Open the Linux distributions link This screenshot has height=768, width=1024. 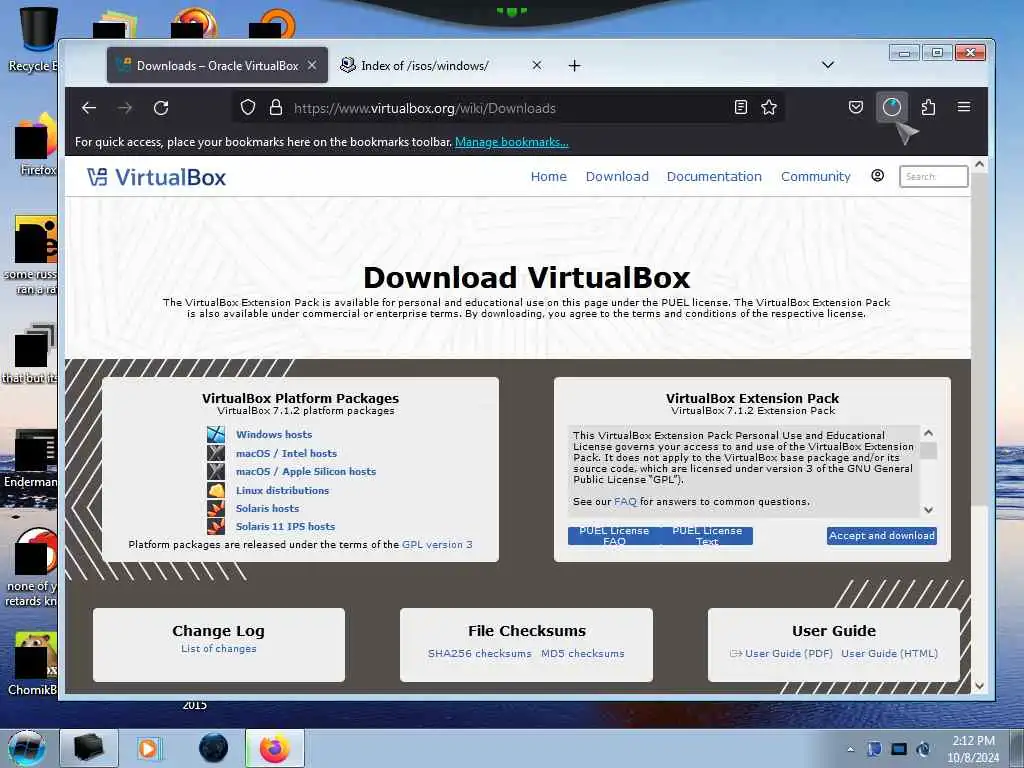(x=282, y=490)
